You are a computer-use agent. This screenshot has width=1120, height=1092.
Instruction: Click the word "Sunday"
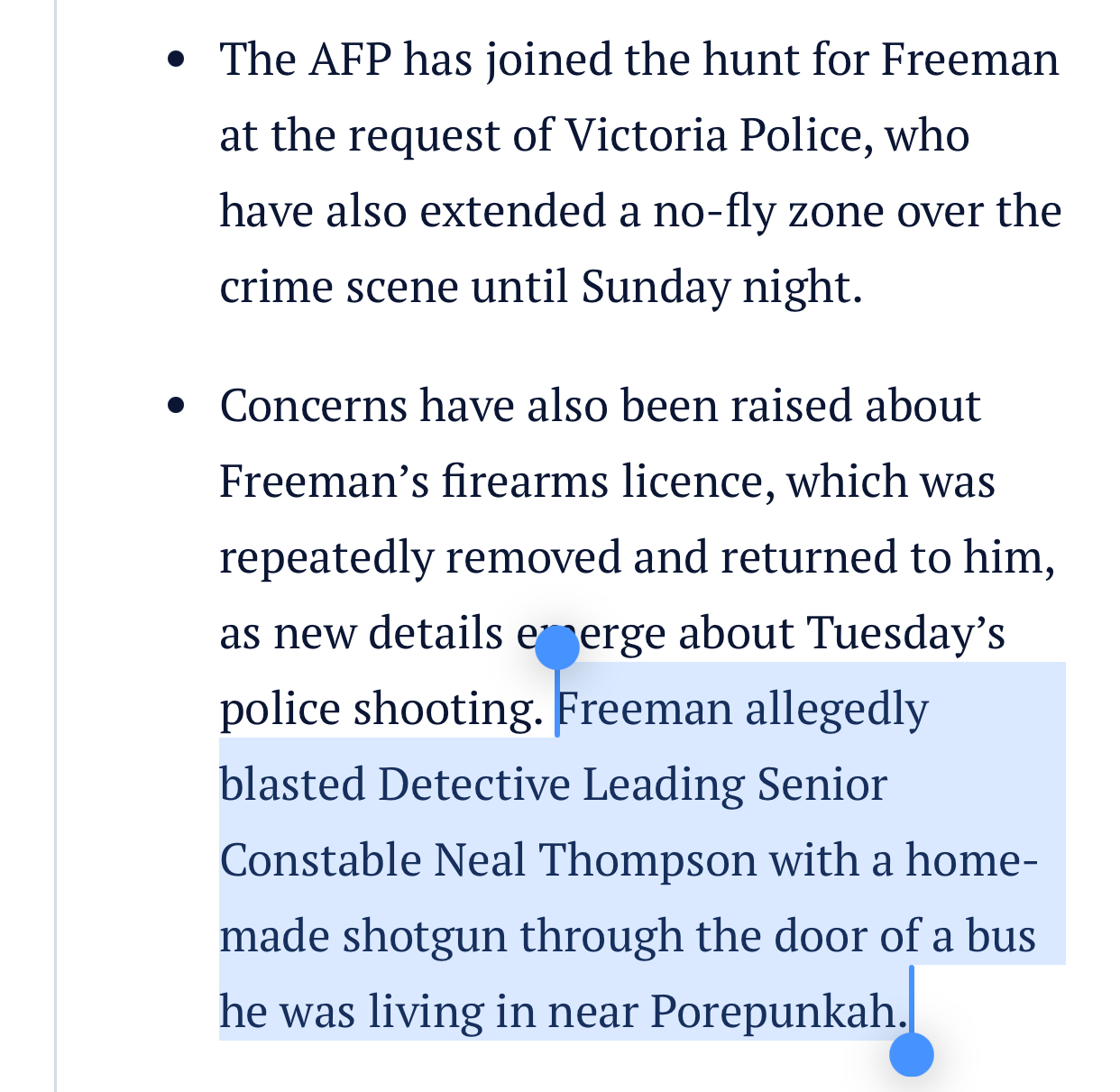coord(656,287)
